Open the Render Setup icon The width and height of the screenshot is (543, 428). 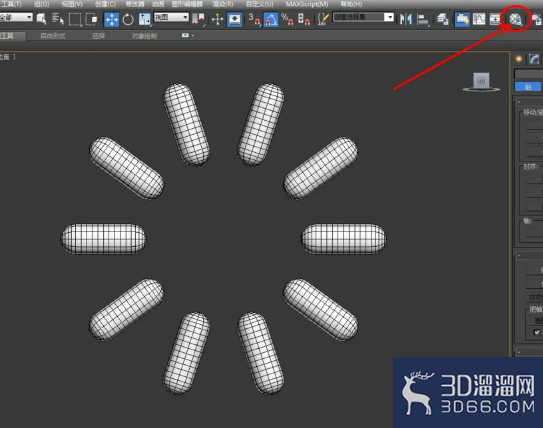(x=537, y=19)
